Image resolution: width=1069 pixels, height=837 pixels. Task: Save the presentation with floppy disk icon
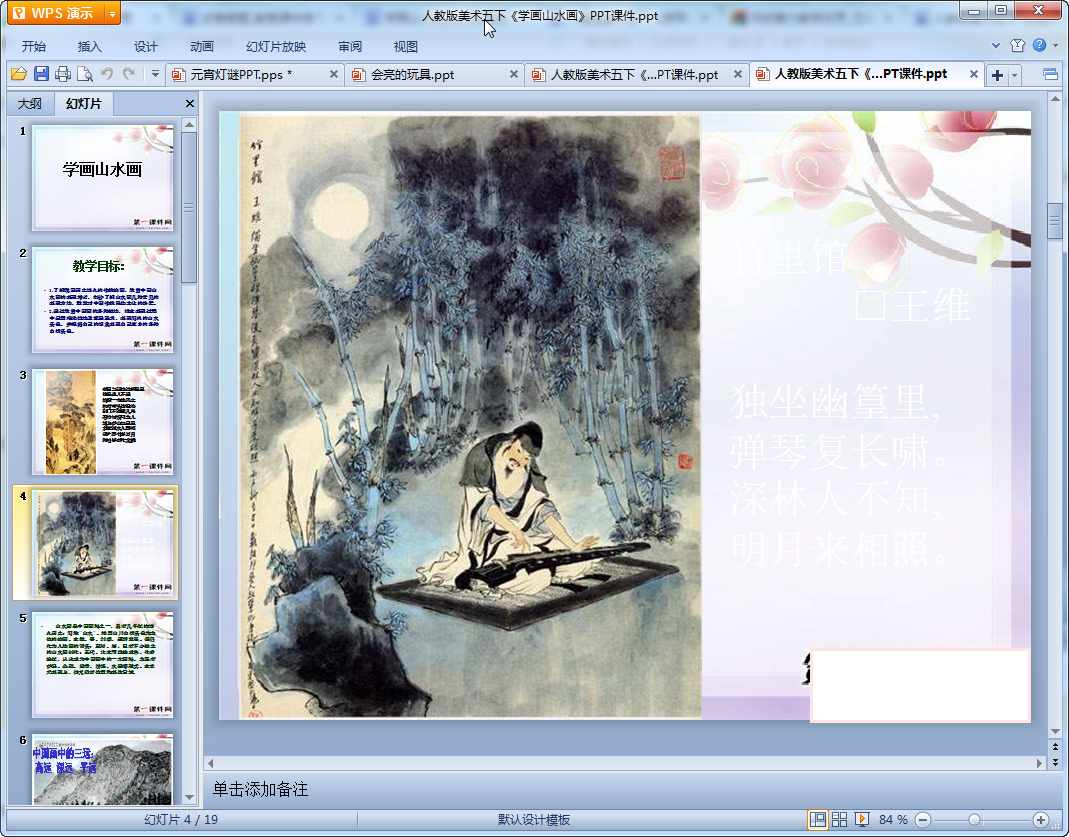[x=42, y=74]
